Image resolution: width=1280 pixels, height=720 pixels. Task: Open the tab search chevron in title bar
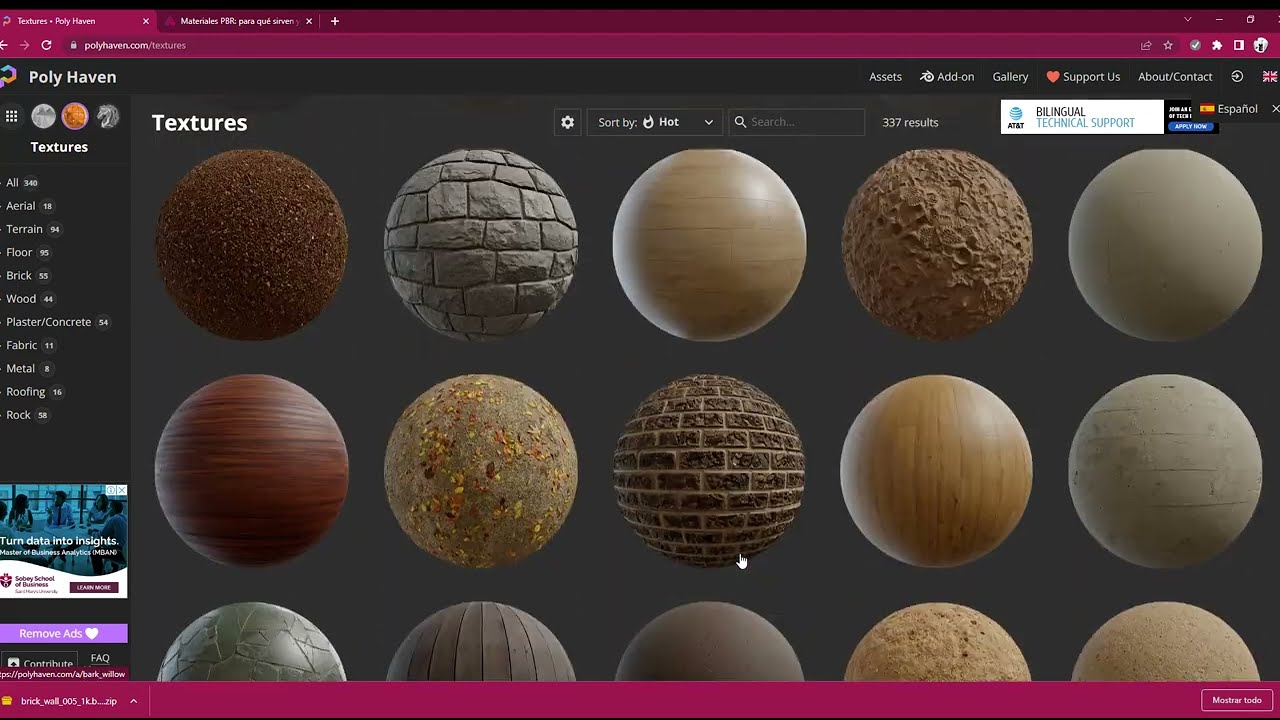1188,20
